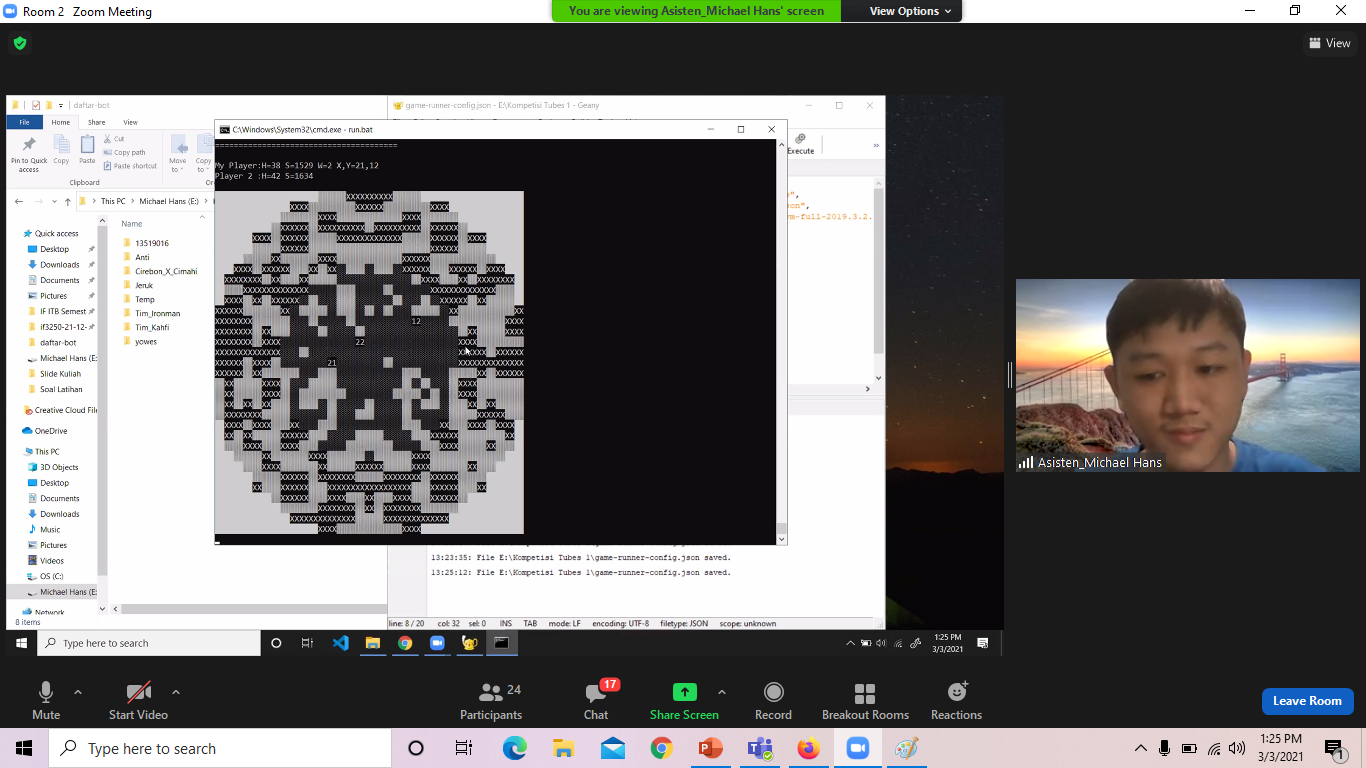Viewport: 1366px width, 768px height.
Task: Click the Name column header in file list
Action: click(x=132, y=224)
